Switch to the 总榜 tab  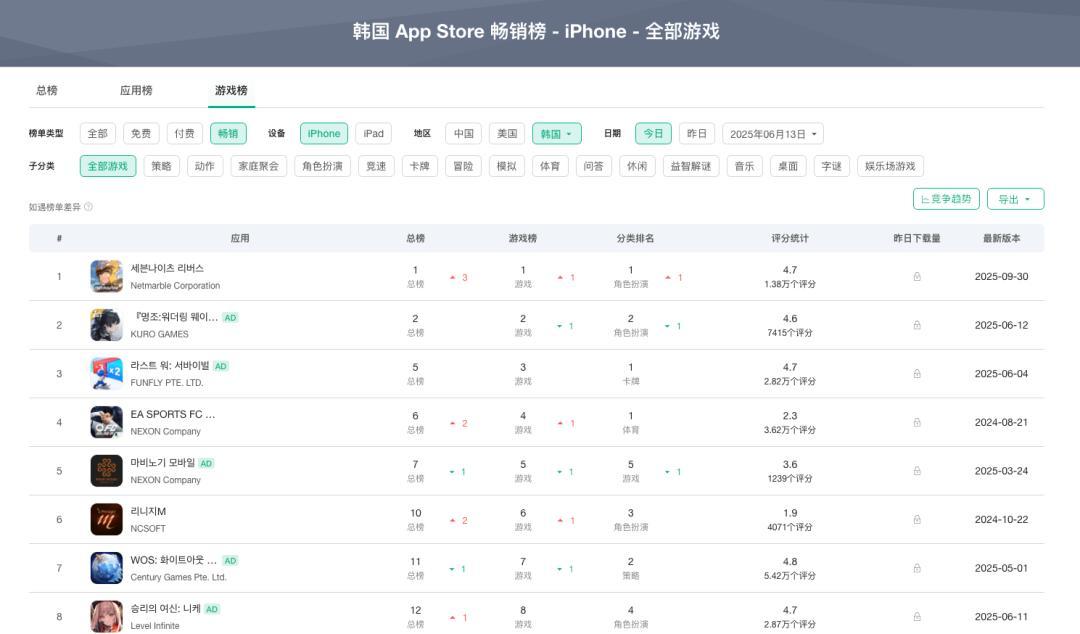pyautogui.click(x=47, y=90)
